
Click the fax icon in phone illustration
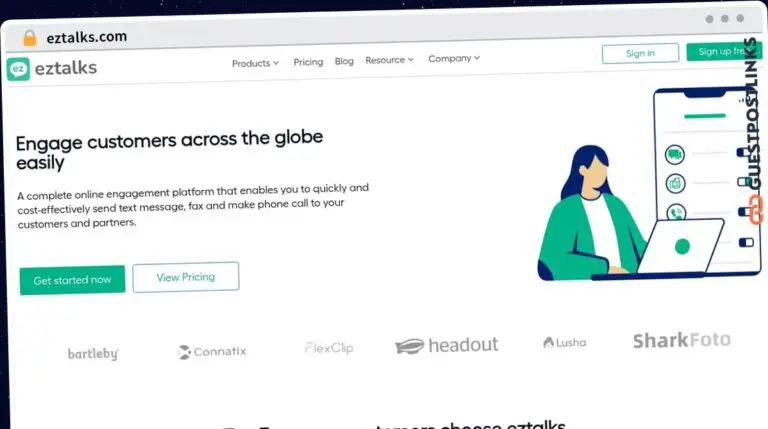[x=675, y=184]
